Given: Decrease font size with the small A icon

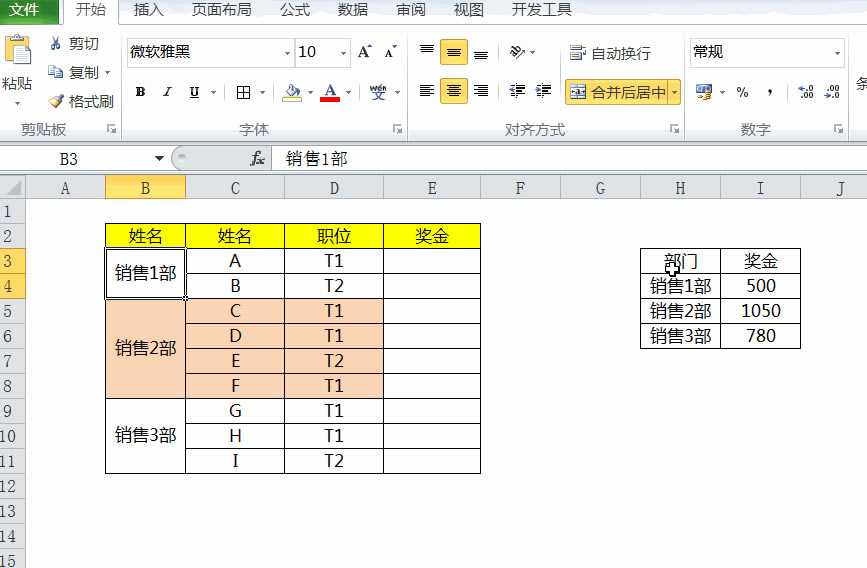Looking at the screenshot, I should [x=390, y=52].
